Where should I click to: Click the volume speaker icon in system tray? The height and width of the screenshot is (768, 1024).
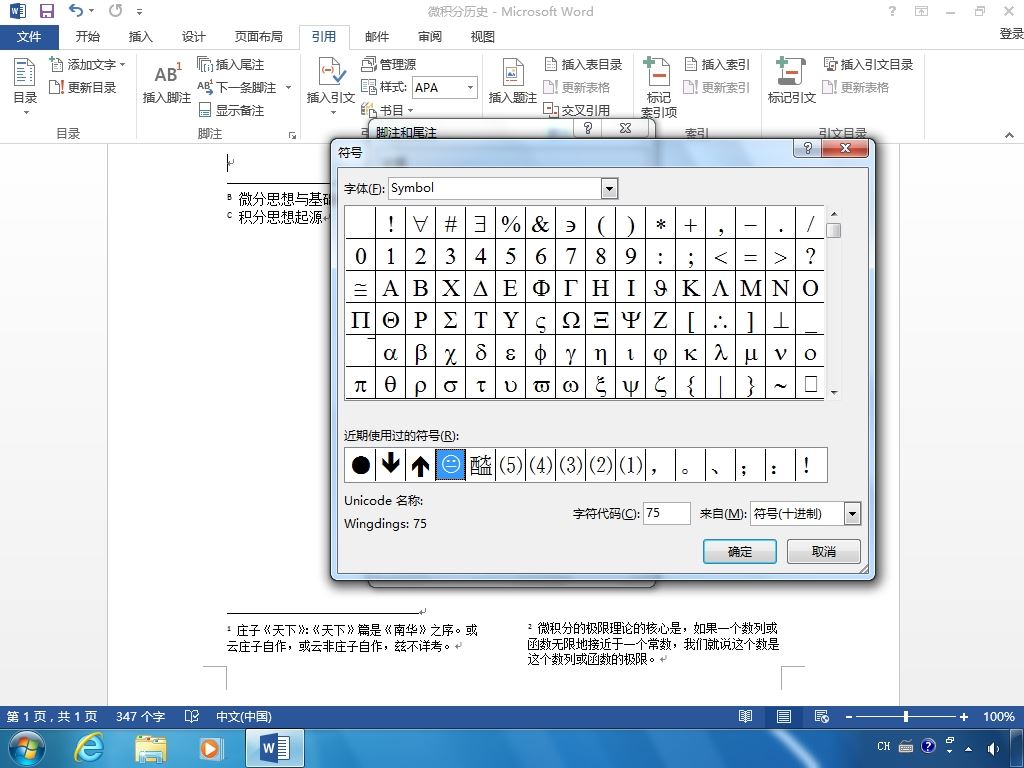pos(993,748)
